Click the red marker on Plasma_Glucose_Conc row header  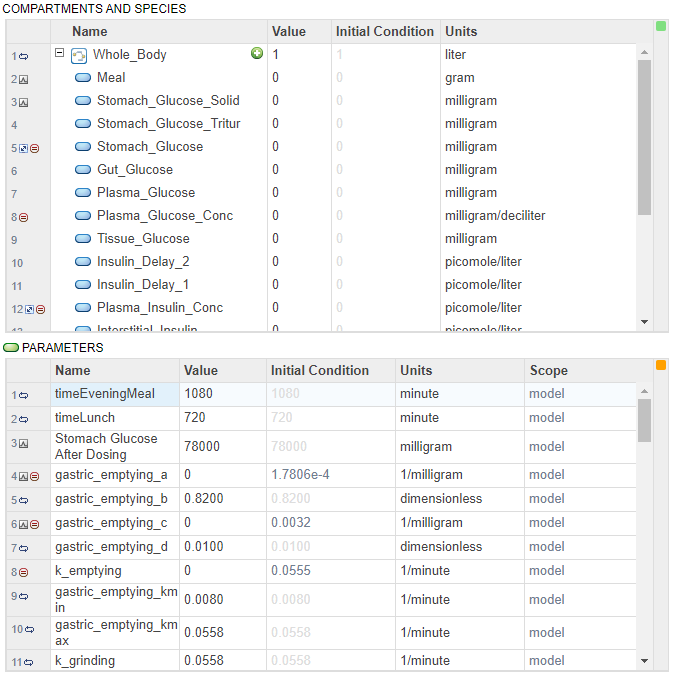tap(24, 218)
